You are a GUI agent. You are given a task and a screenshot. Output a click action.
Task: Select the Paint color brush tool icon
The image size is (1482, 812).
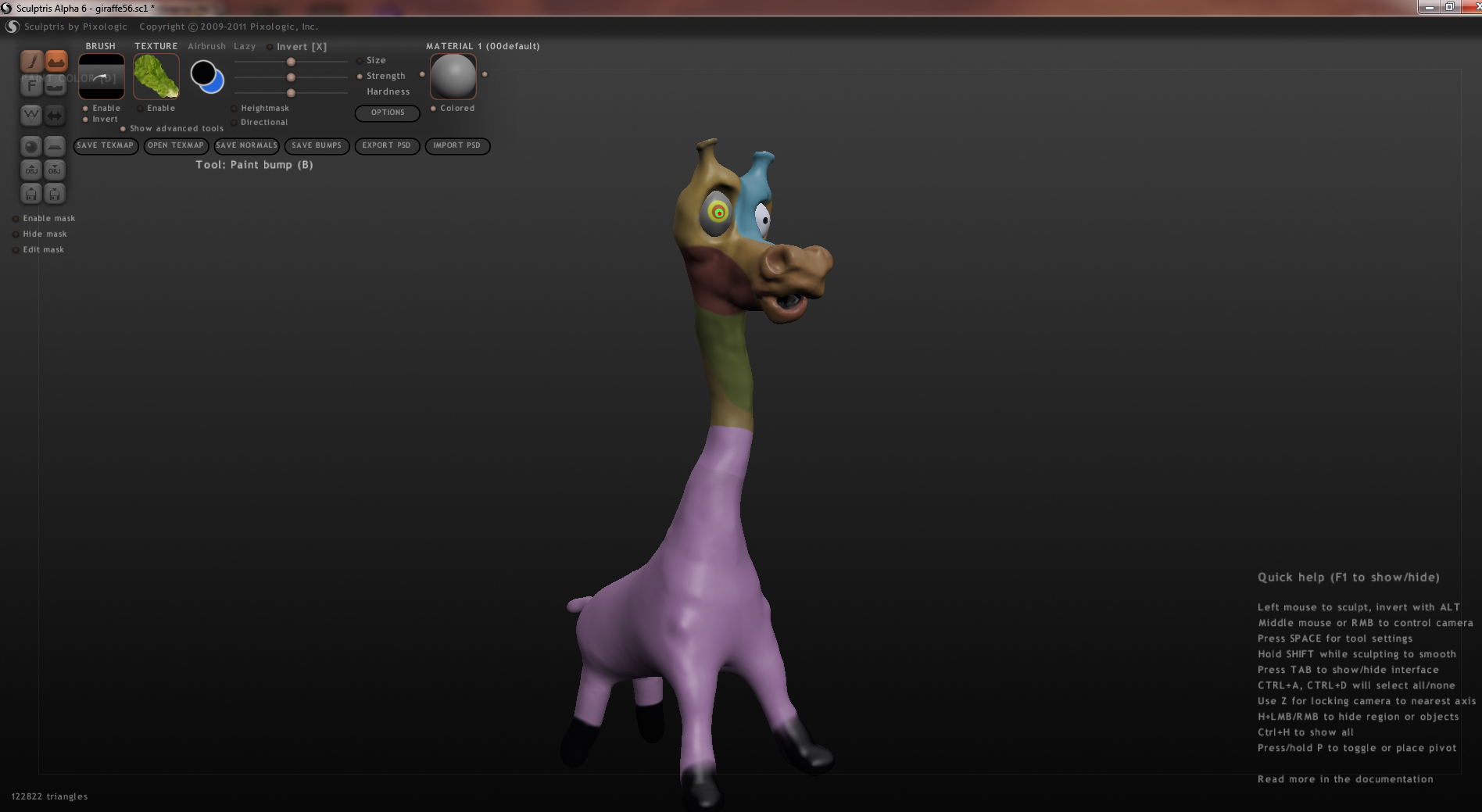click(31, 61)
